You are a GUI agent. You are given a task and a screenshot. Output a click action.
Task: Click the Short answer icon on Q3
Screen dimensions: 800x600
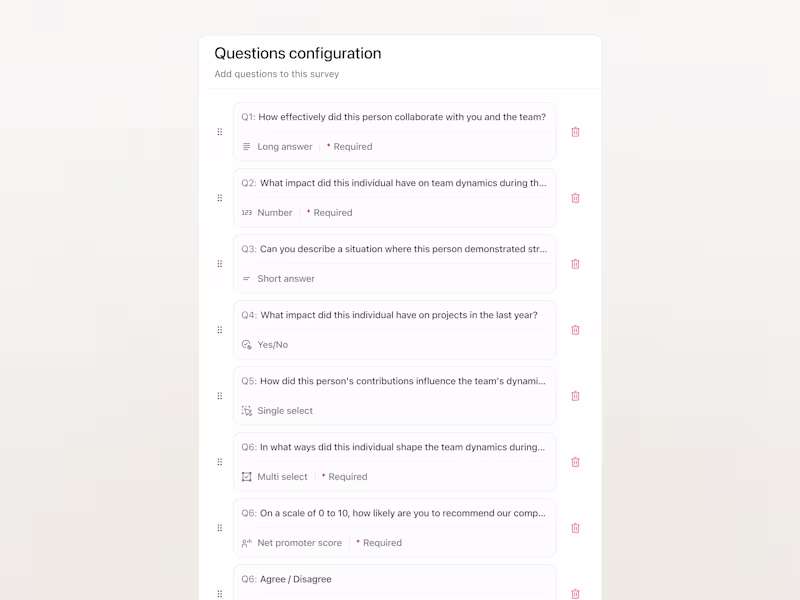246,278
